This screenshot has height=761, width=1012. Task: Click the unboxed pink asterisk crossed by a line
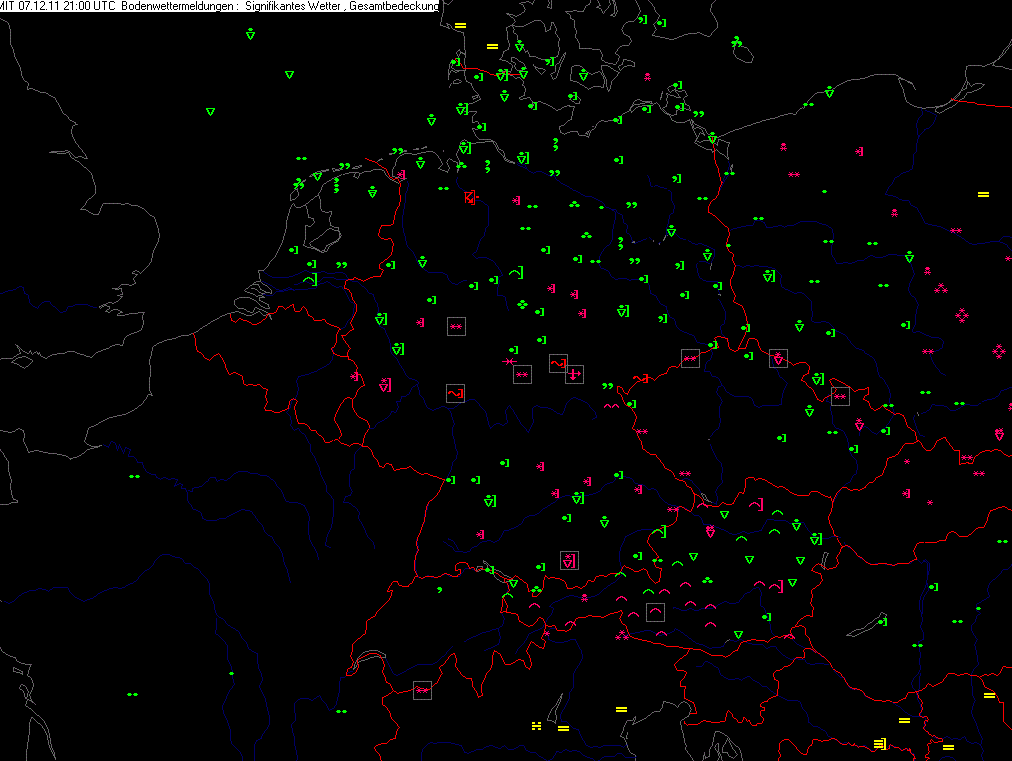point(509,360)
